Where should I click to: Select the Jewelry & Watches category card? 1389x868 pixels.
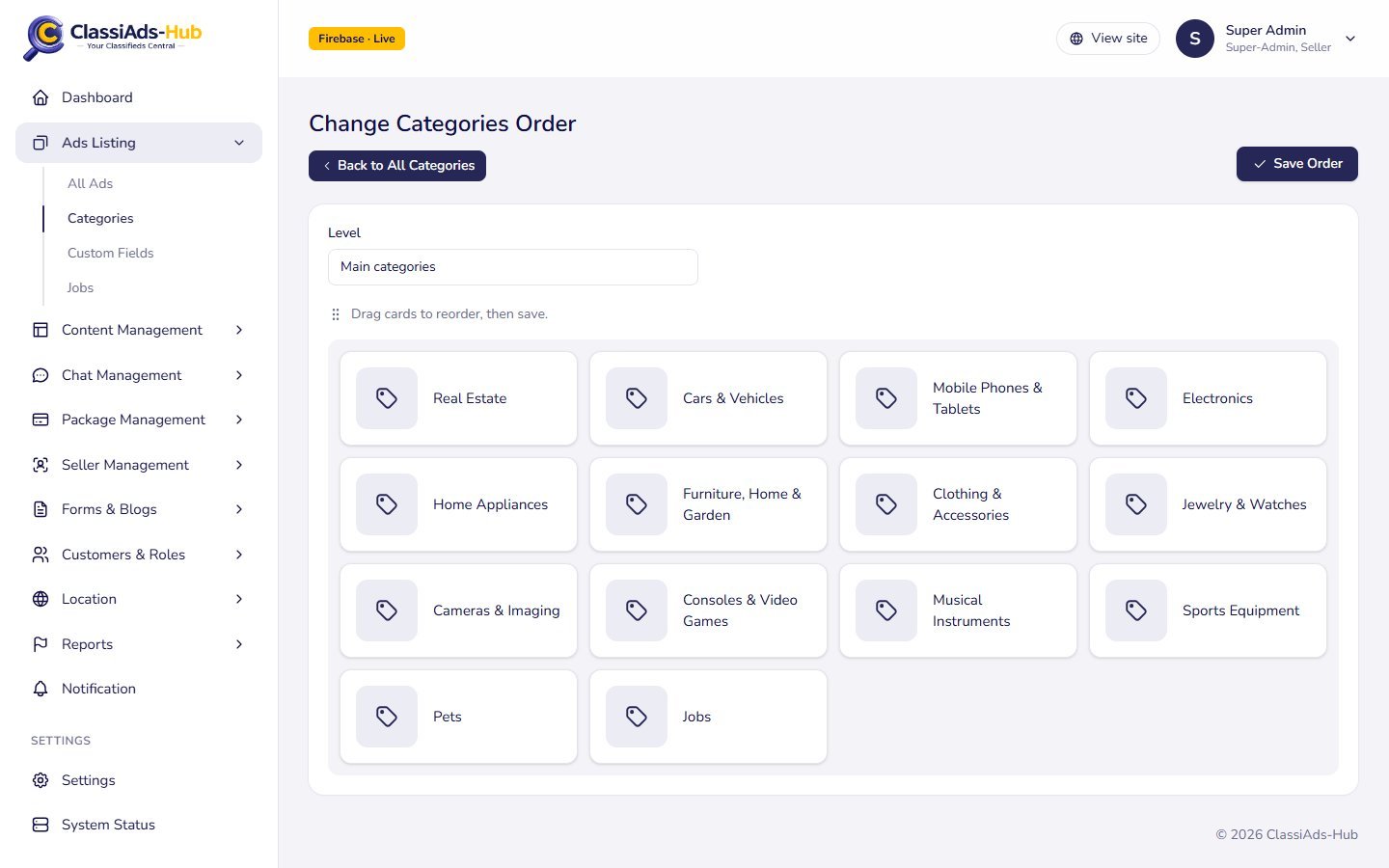[1208, 504]
